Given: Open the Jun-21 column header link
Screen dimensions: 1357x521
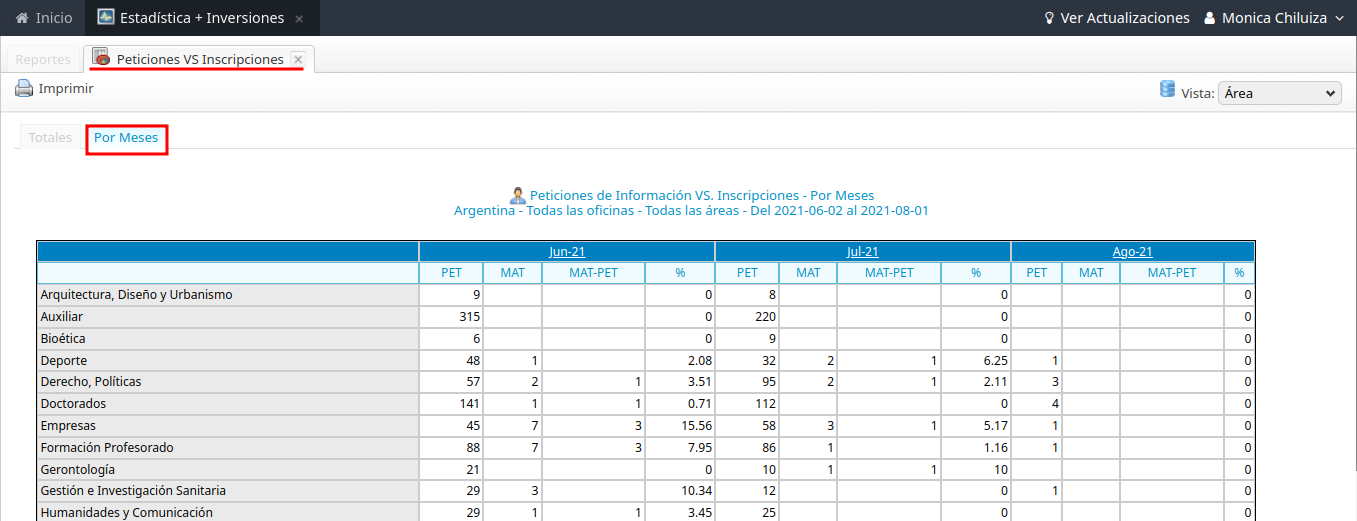Looking at the screenshot, I should click(x=567, y=252).
